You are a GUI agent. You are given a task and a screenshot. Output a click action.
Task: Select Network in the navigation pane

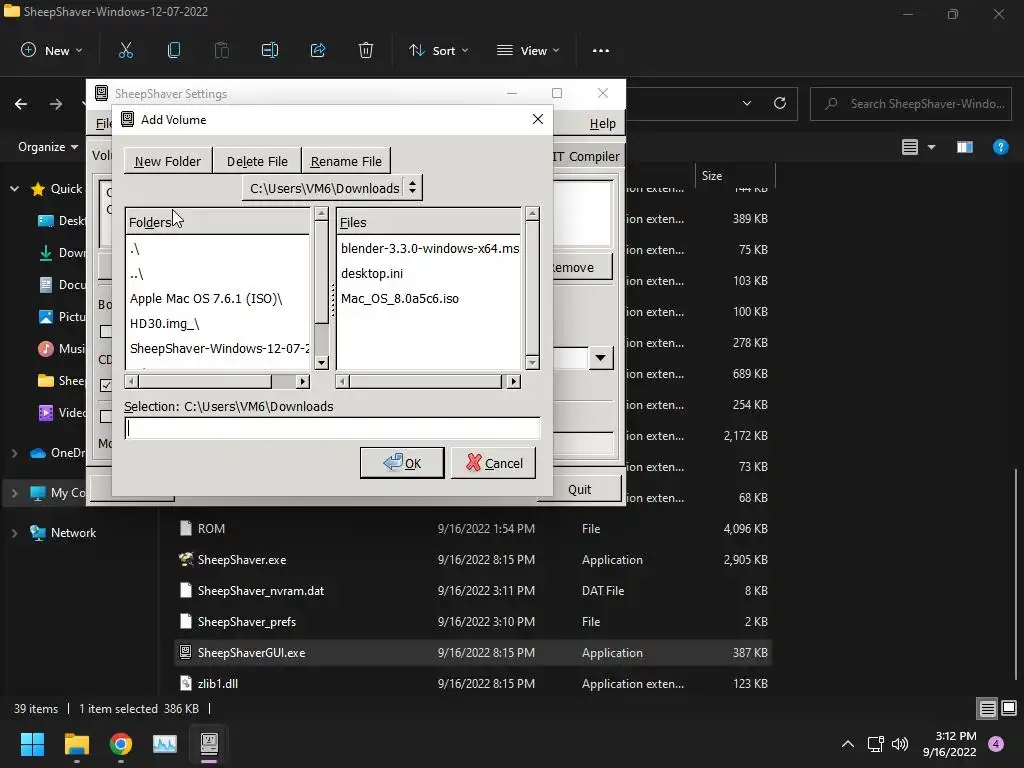click(x=73, y=533)
